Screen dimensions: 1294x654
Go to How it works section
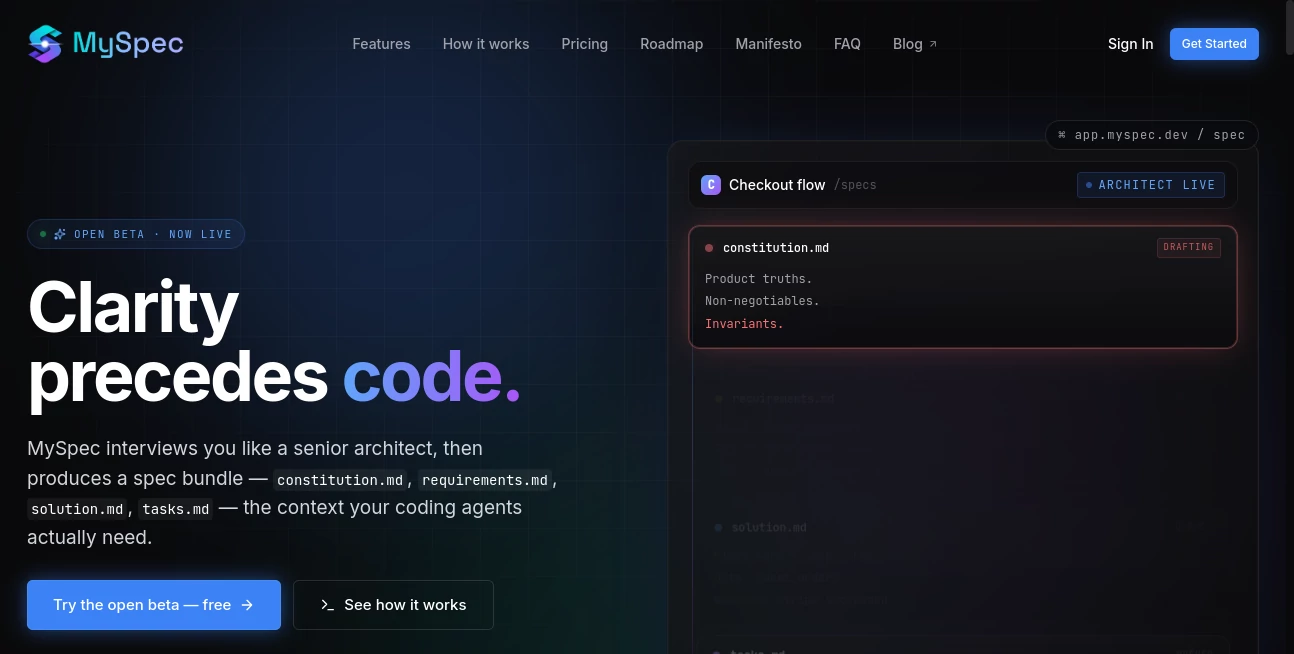486,44
